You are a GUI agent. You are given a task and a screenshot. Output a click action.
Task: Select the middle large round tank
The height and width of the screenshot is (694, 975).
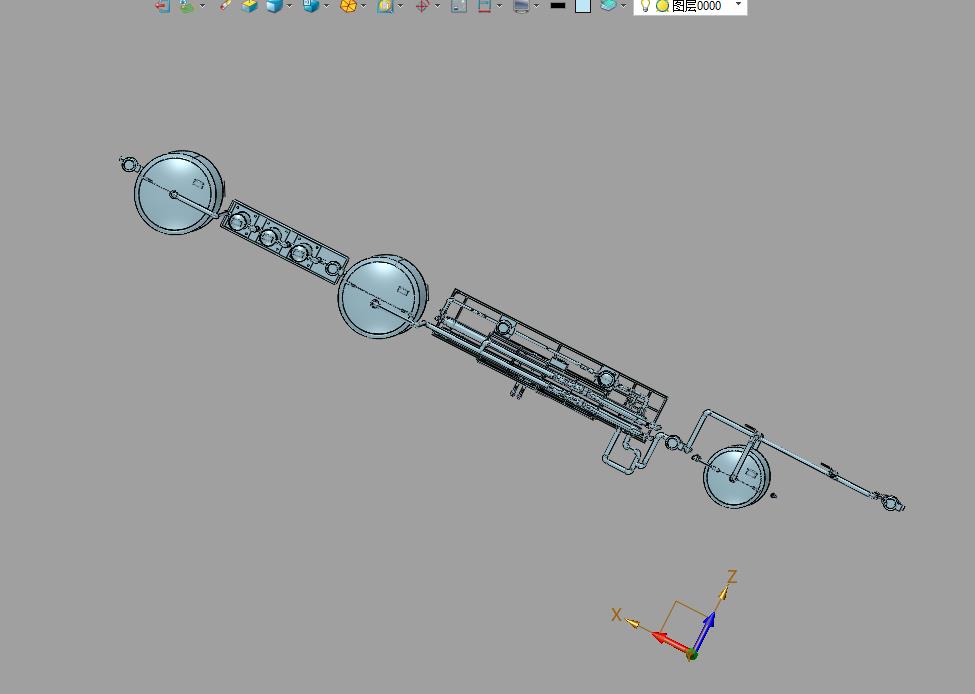click(x=382, y=296)
